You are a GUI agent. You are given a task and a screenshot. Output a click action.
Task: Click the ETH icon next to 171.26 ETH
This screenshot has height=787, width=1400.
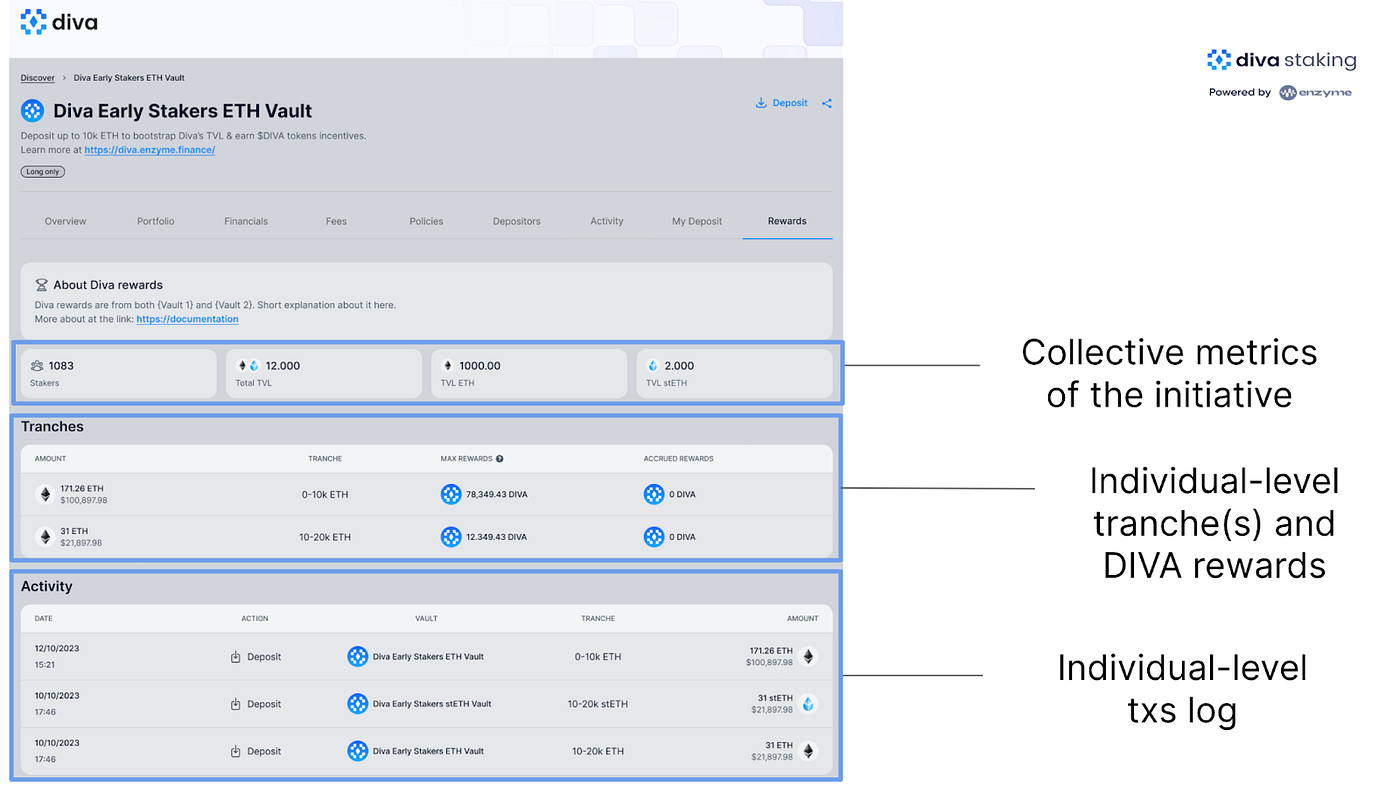click(44, 493)
